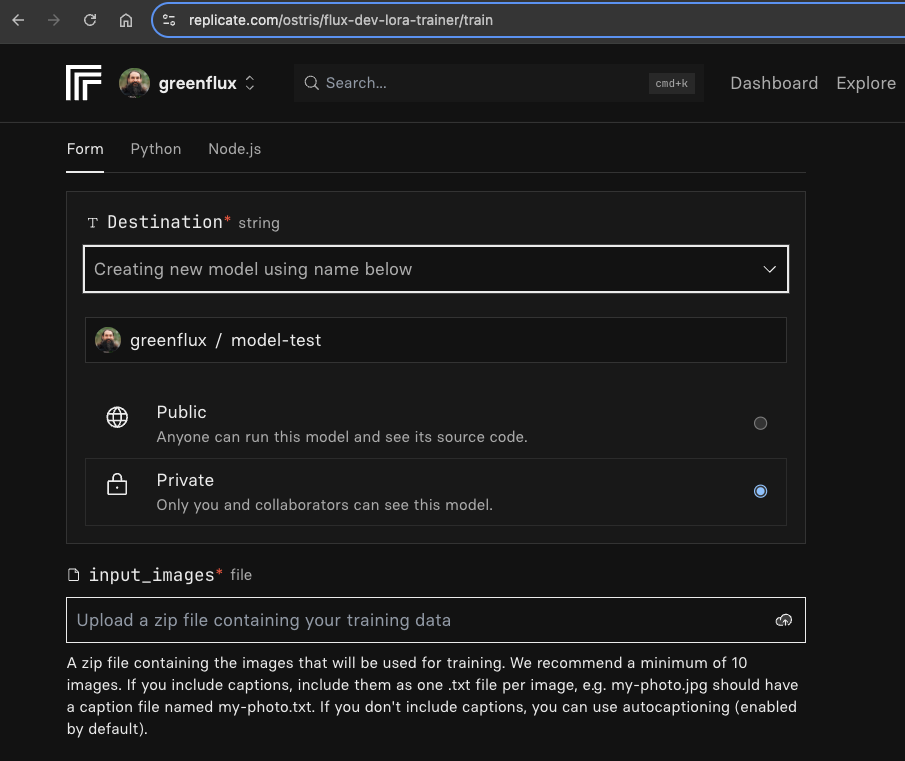Select the Form tab
905x761 pixels.
85,149
